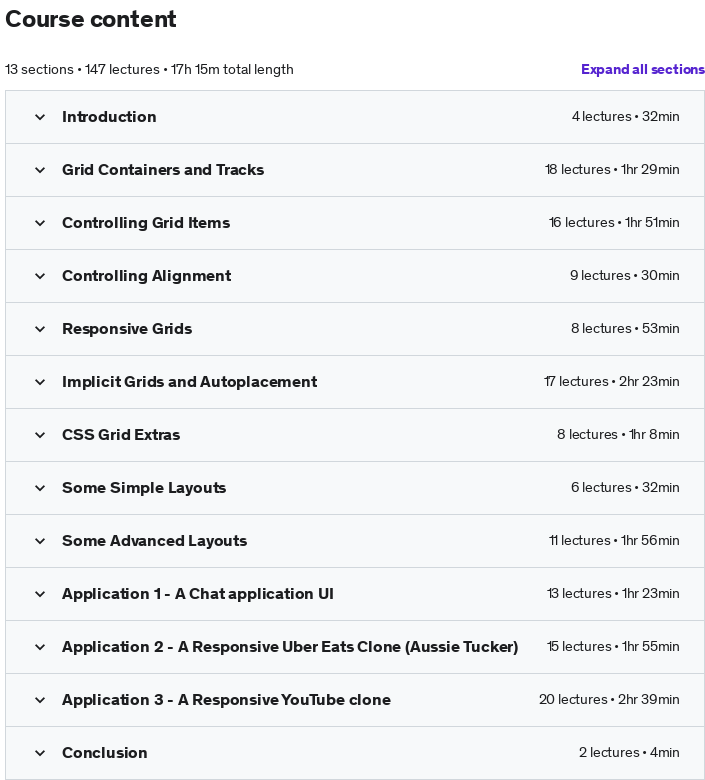705x780 pixels.
Task: Click '11 lectures • 1hr 56min' text
Action: [x=614, y=540]
